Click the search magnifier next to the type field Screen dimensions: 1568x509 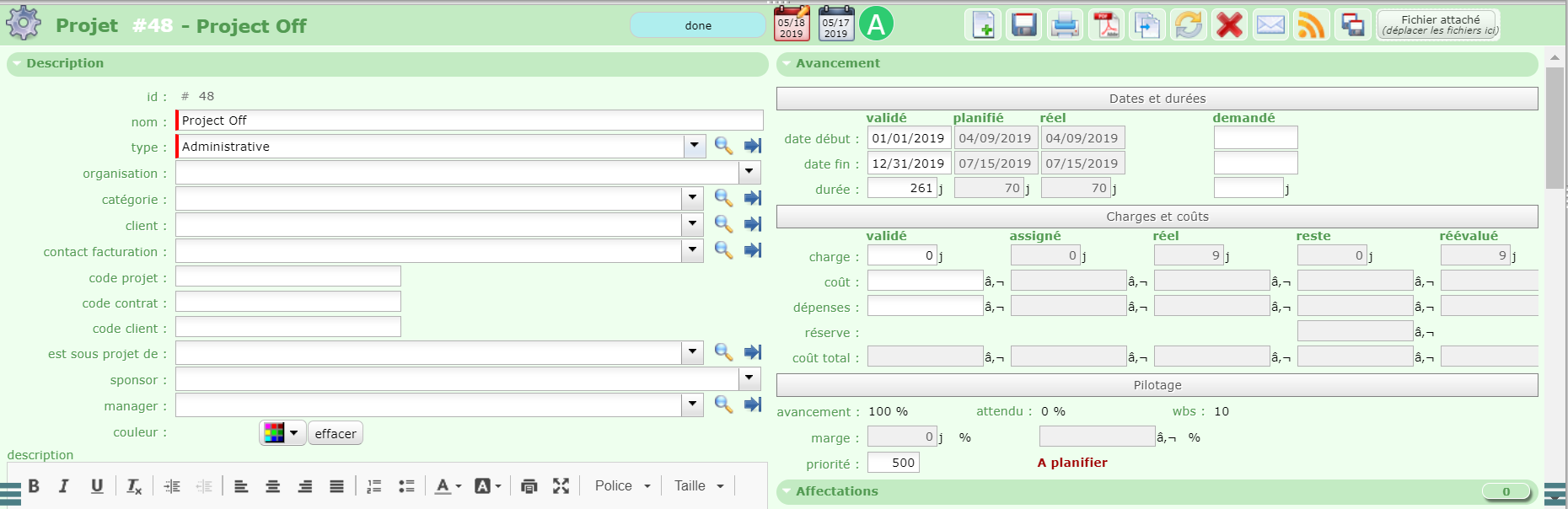(x=723, y=146)
